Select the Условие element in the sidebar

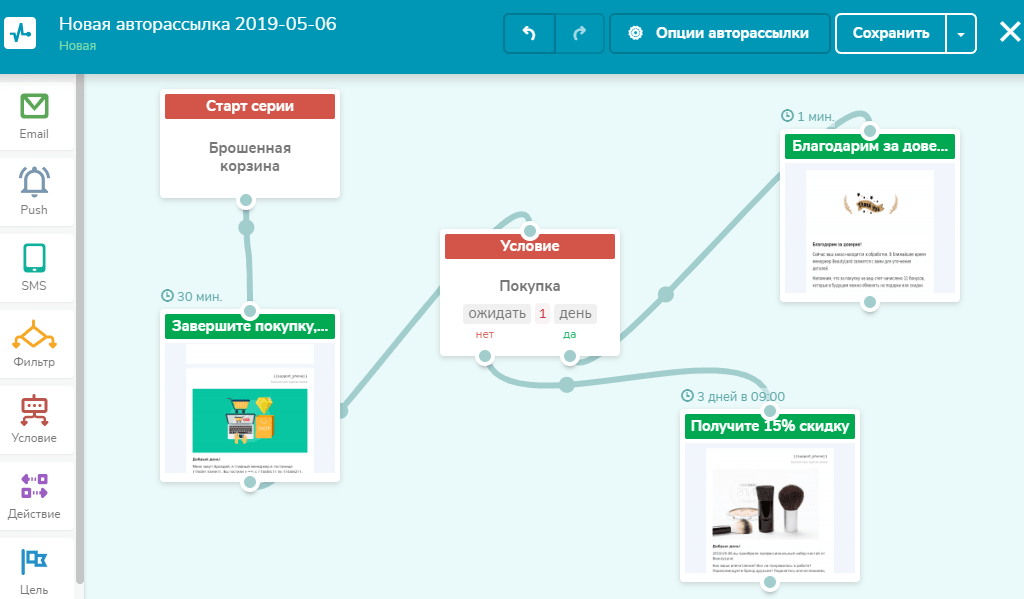pyautogui.click(x=36, y=418)
